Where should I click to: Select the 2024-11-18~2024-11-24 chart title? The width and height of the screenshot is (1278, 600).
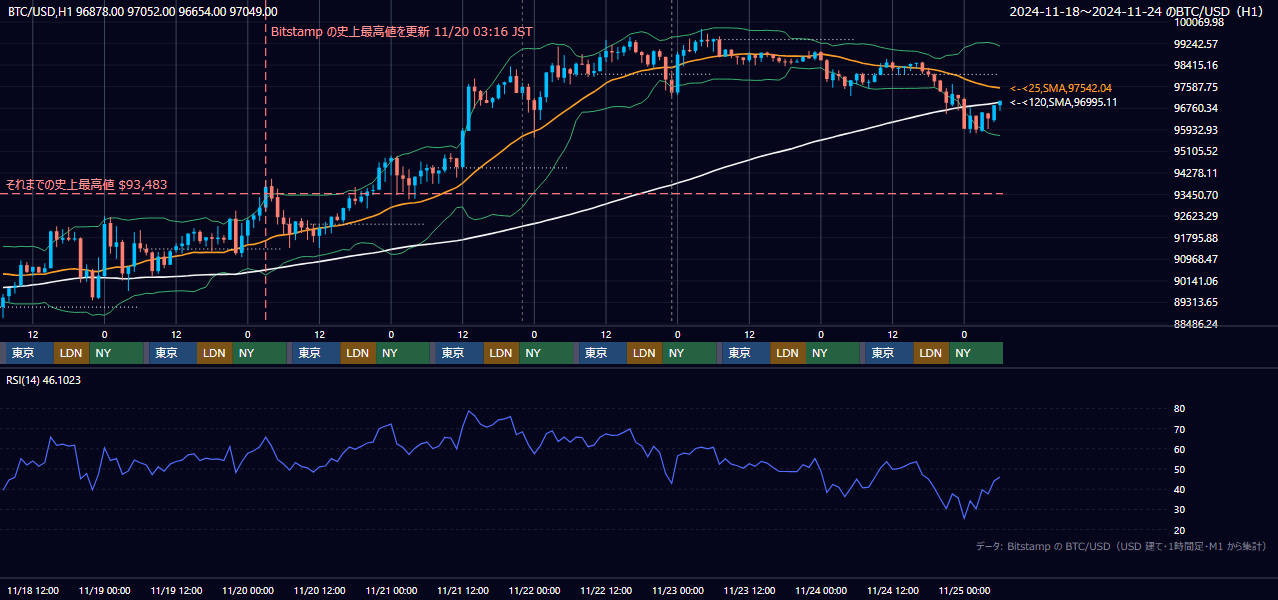pos(1137,12)
